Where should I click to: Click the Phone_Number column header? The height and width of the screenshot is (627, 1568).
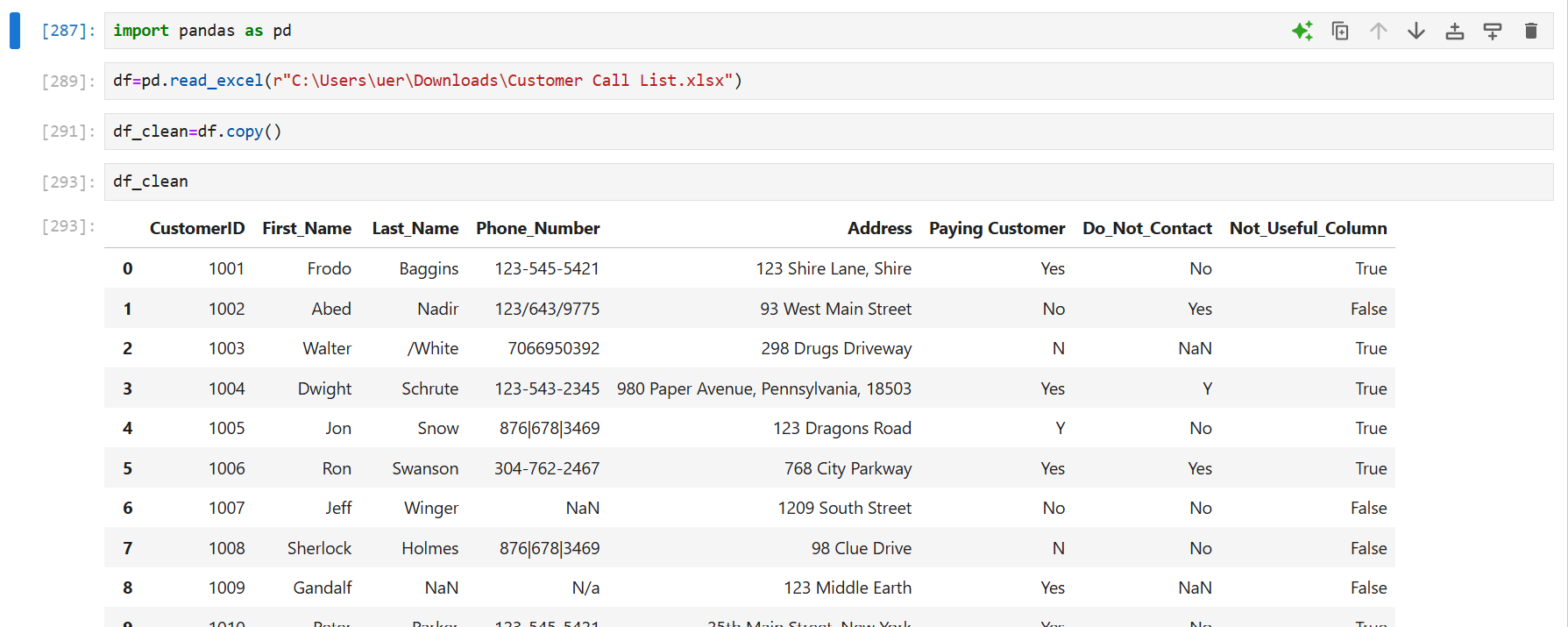(537, 228)
